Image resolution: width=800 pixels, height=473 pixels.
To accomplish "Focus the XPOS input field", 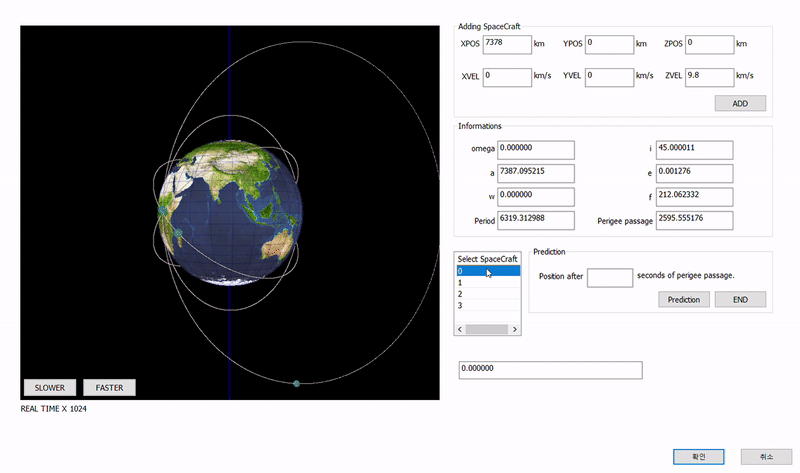I will [507, 44].
